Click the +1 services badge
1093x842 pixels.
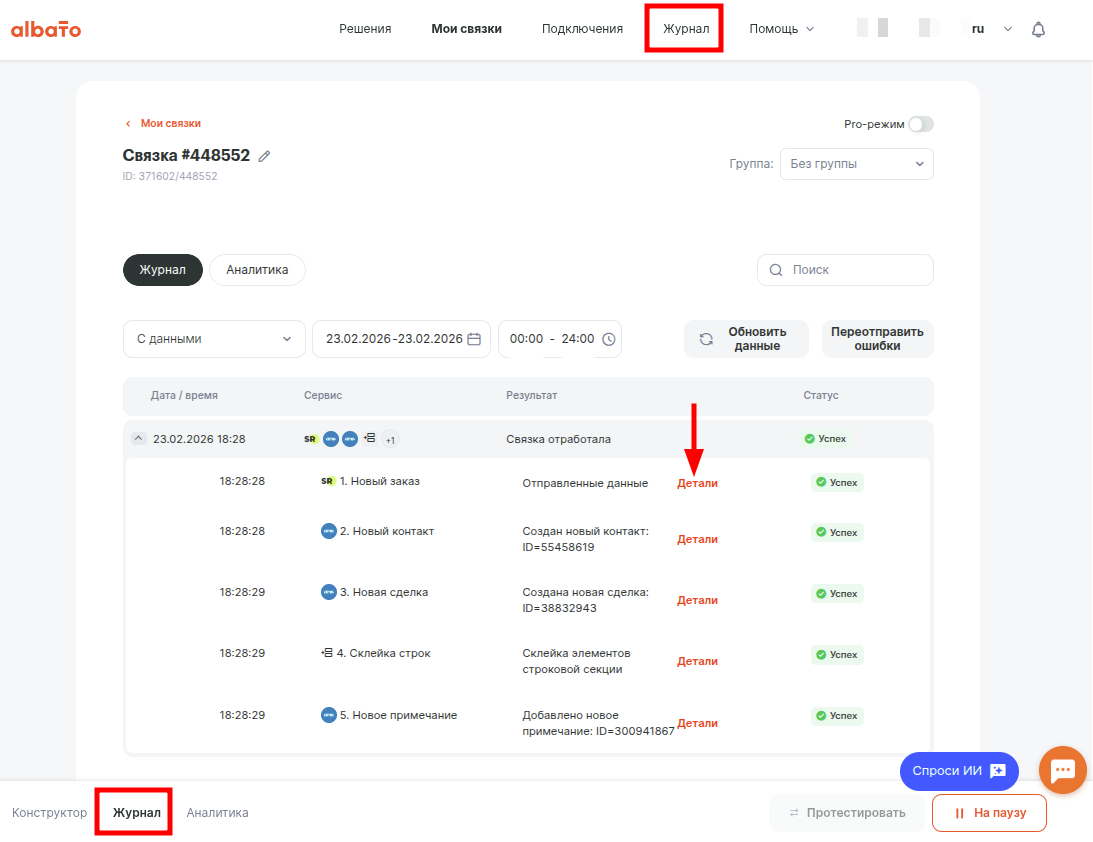click(390, 440)
